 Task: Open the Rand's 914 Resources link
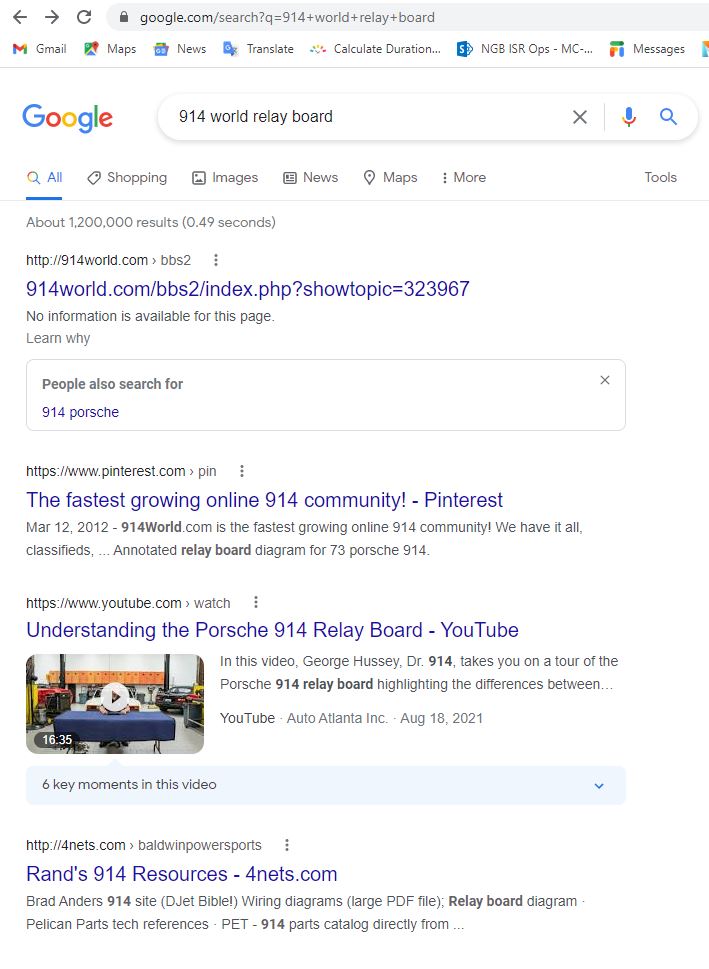(181, 874)
